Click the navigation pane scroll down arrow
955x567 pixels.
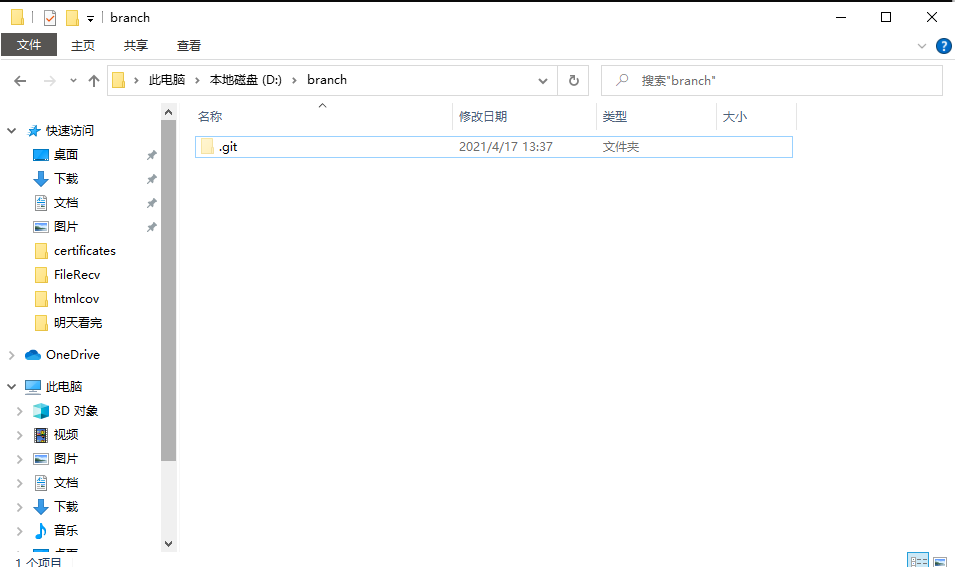169,544
